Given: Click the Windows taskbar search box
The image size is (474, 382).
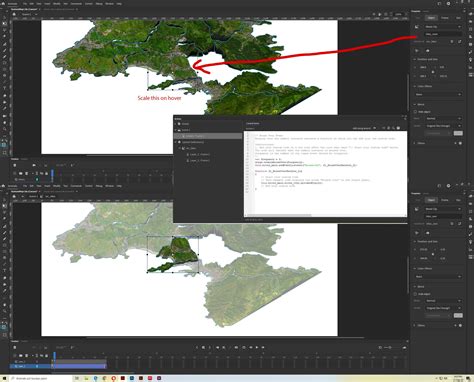Looking at the screenshot, I should click(x=42, y=378).
